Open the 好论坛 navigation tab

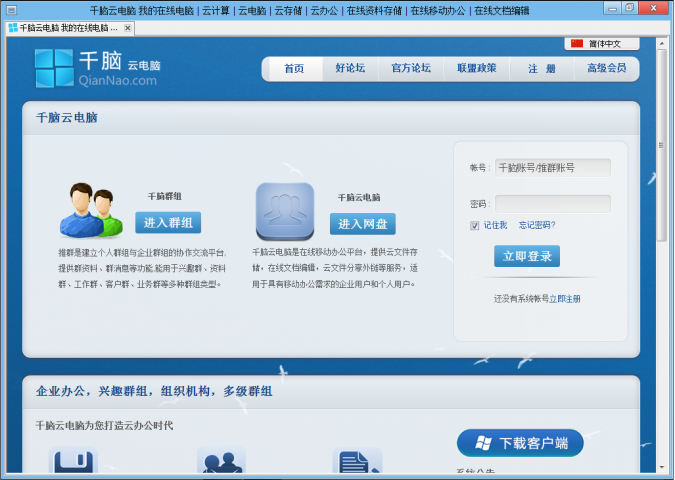point(350,68)
